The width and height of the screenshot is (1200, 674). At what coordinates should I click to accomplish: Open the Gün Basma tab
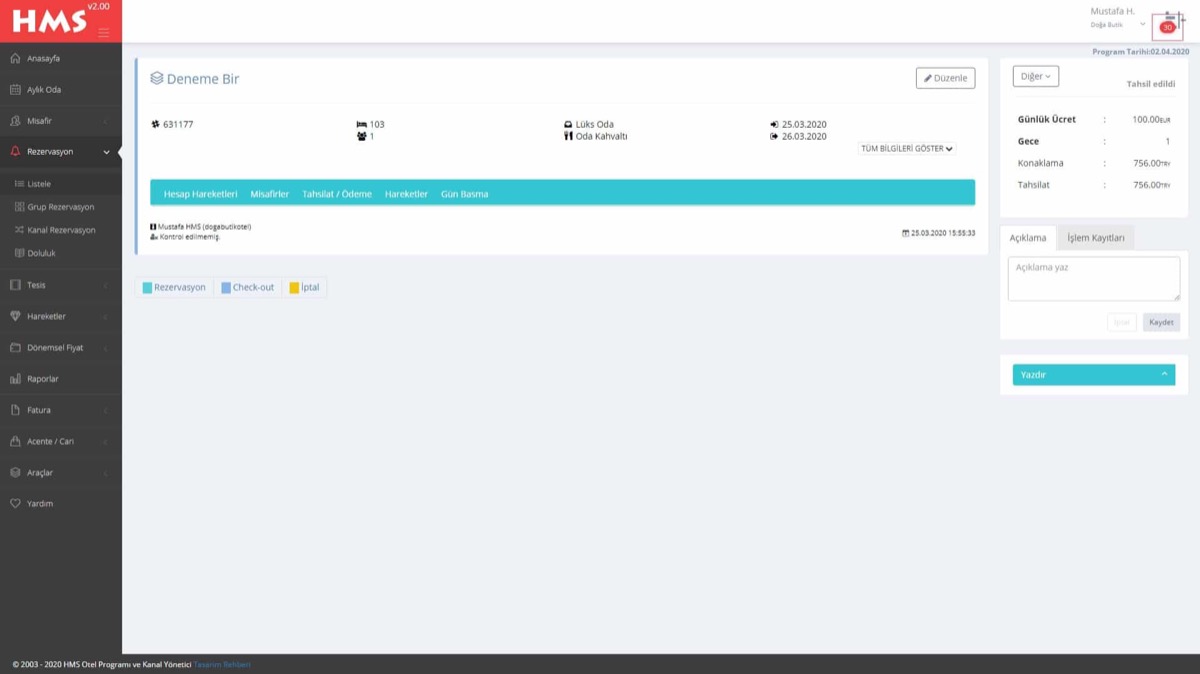point(465,194)
